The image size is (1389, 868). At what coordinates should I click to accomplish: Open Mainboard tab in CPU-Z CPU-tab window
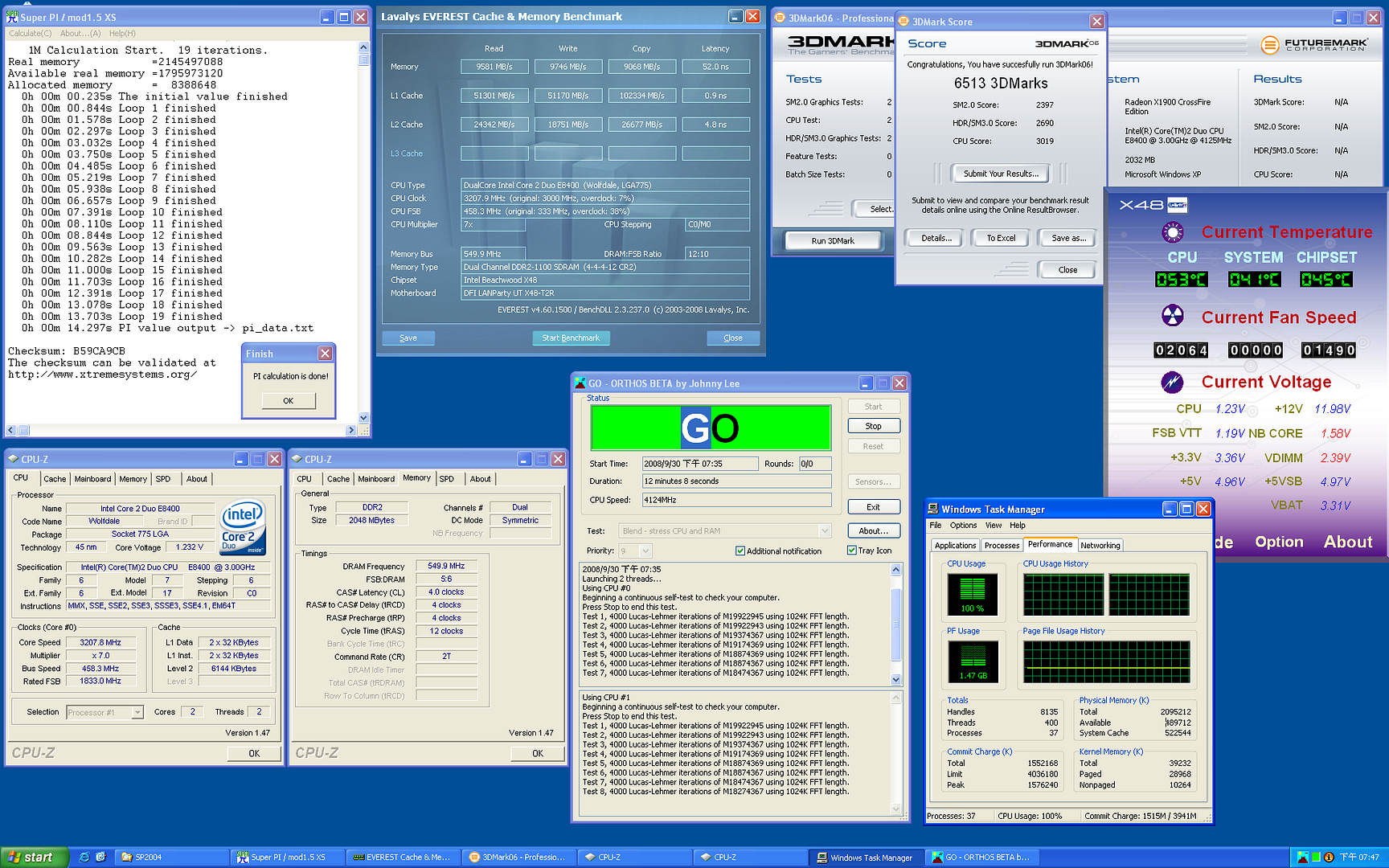coord(92,478)
